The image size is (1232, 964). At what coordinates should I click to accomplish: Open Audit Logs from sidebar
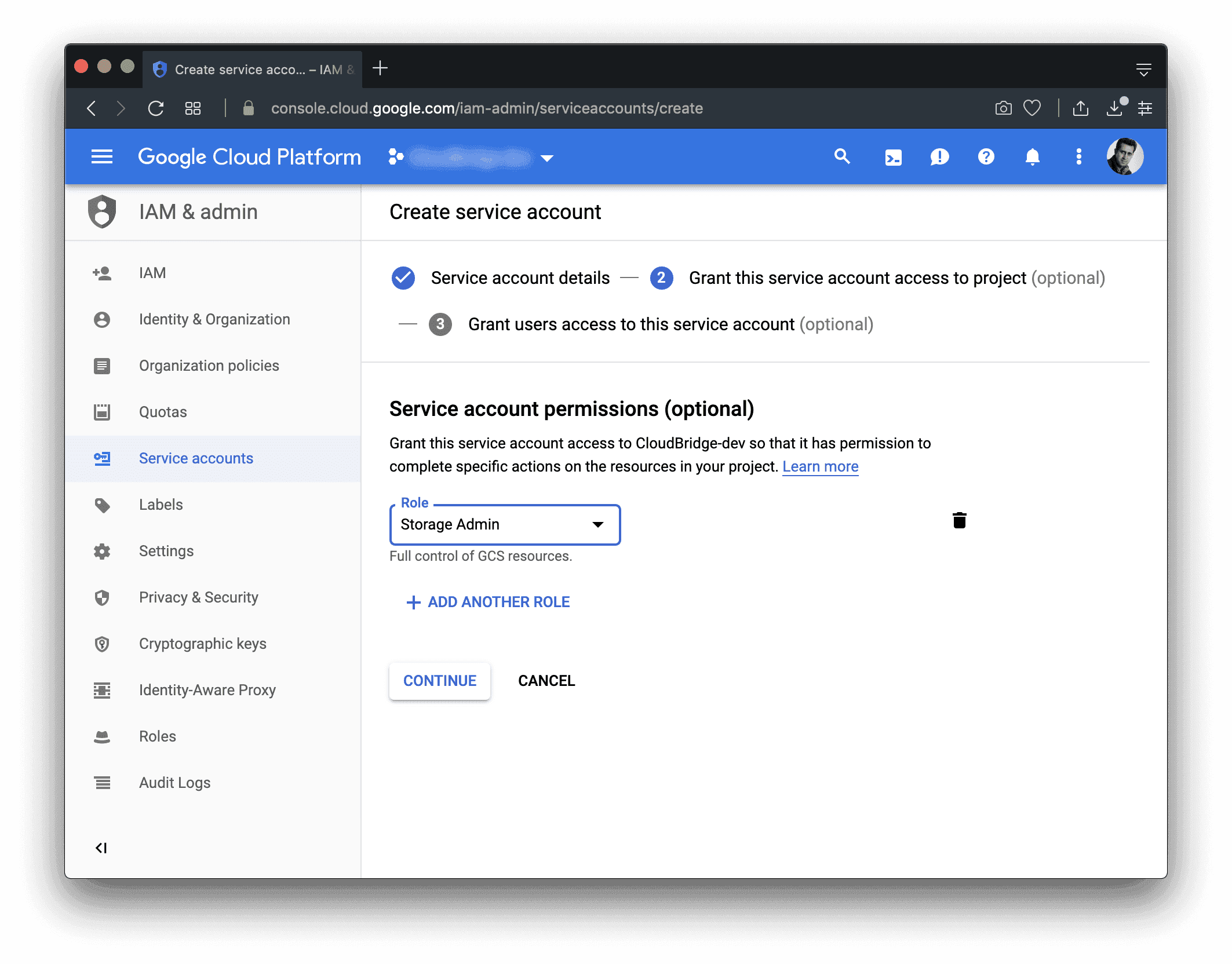point(174,783)
